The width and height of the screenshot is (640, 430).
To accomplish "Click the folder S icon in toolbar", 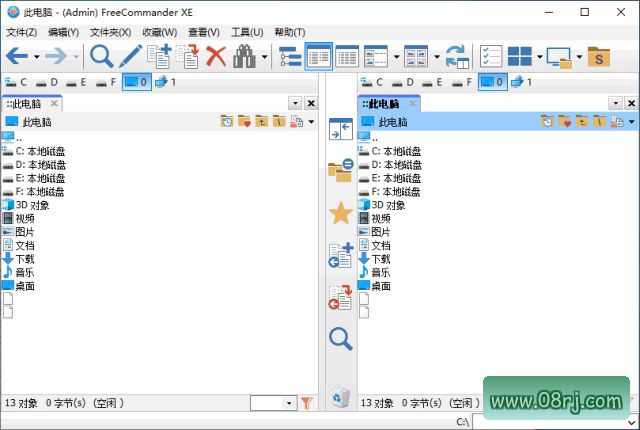I will coord(599,57).
